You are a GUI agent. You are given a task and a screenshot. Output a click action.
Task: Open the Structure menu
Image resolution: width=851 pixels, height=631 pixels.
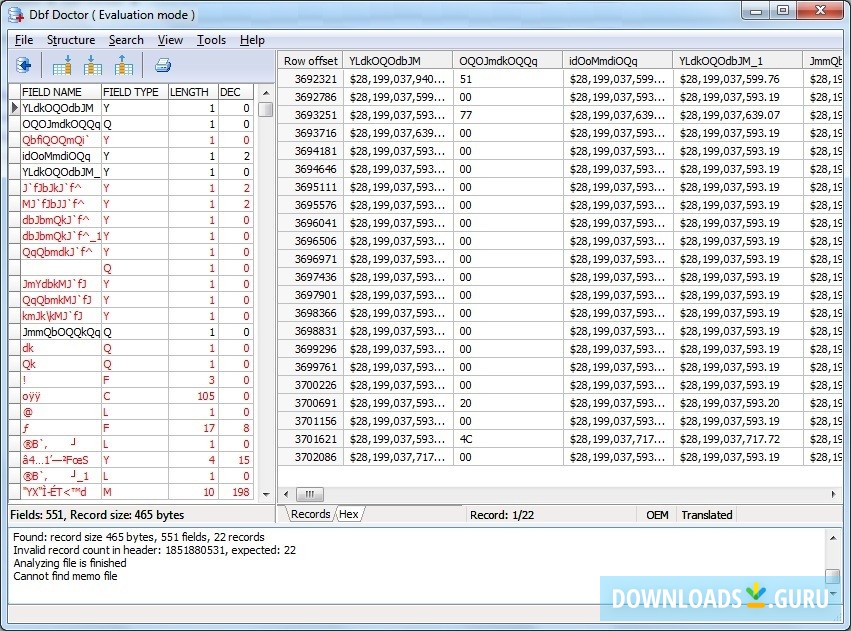[71, 40]
